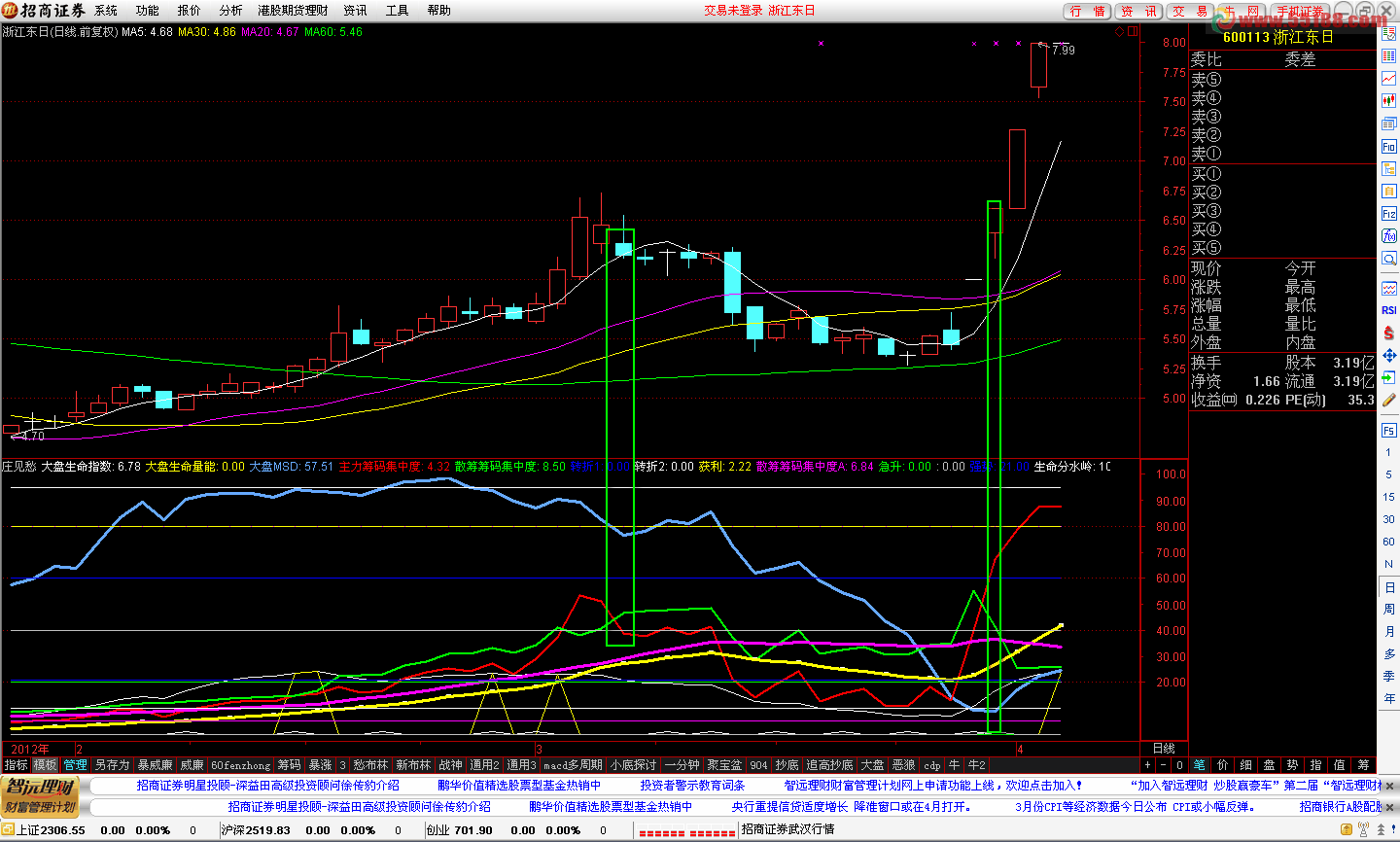Switch to the 模板 tab

(x=45, y=765)
